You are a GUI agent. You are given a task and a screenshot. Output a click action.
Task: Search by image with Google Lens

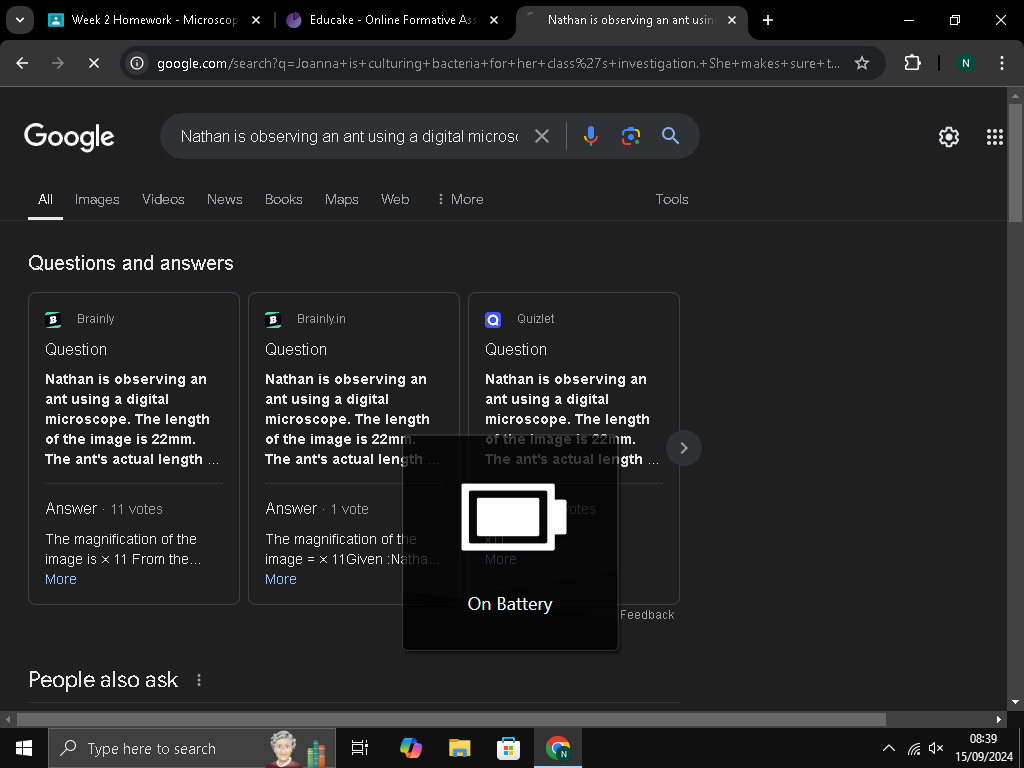[630, 136]
